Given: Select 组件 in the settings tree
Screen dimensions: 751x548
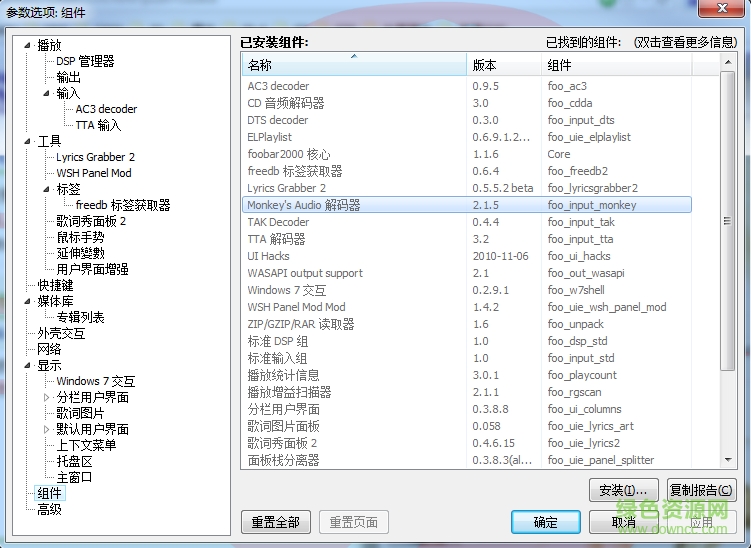Looking at the screenshot, I should click(x=49, y=493).
